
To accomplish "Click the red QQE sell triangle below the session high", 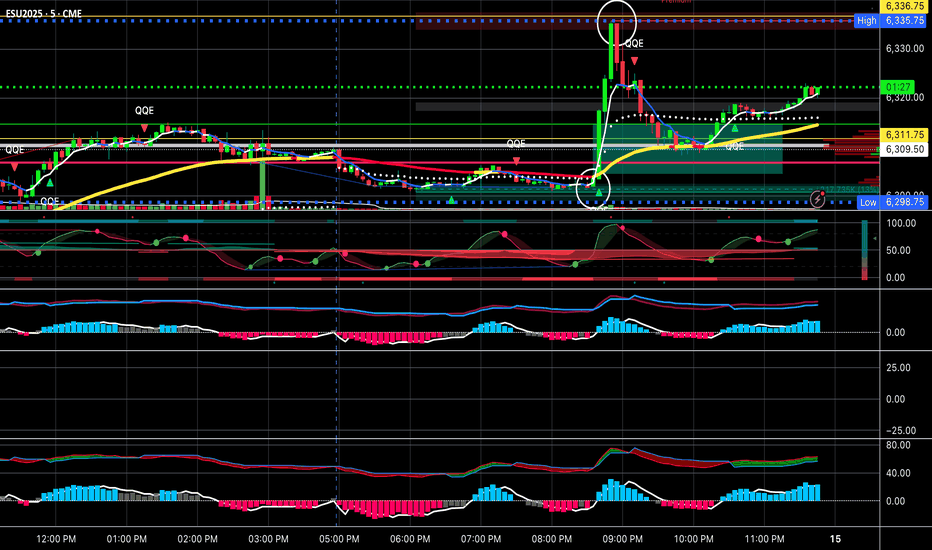I will click(x=634, y=61).
